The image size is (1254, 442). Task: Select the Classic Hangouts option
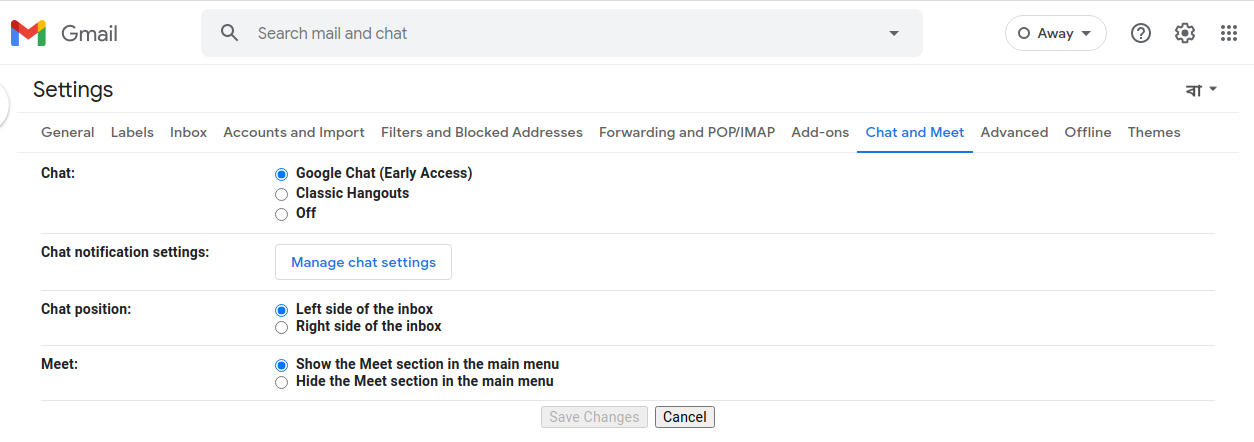[x=282, y=194]
